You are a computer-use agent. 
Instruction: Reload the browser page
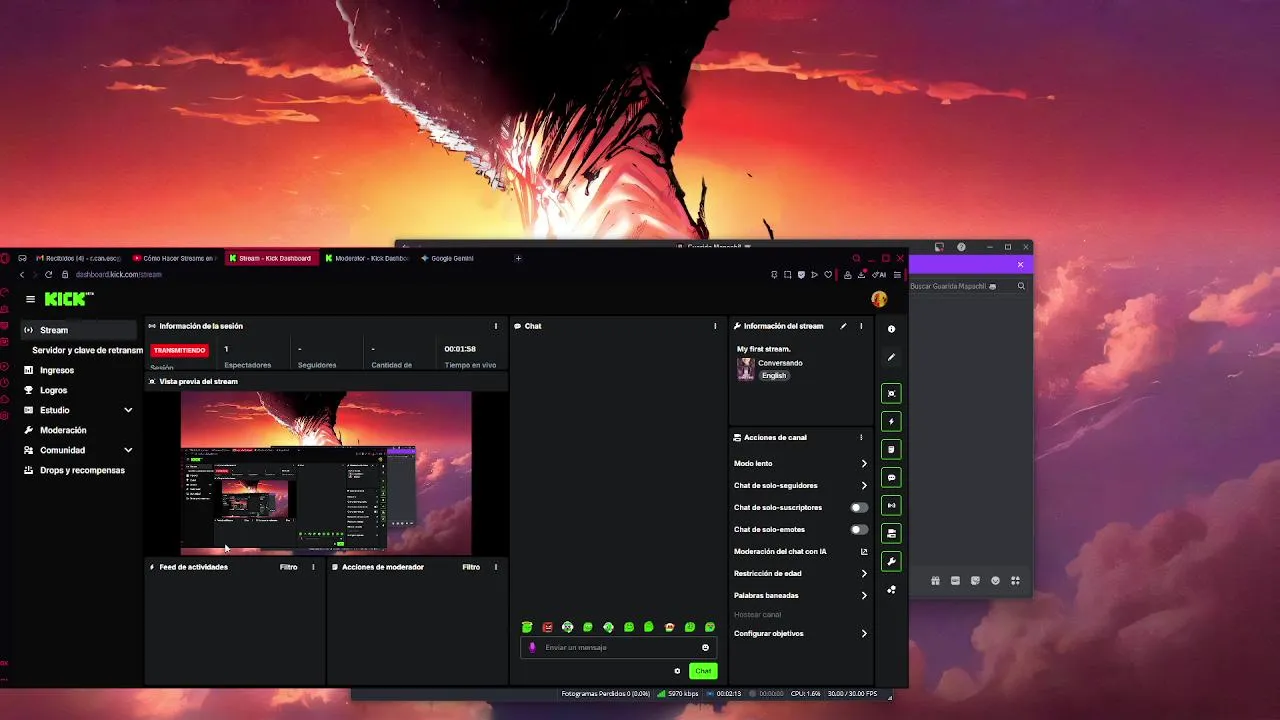click(x=48, y=274)
